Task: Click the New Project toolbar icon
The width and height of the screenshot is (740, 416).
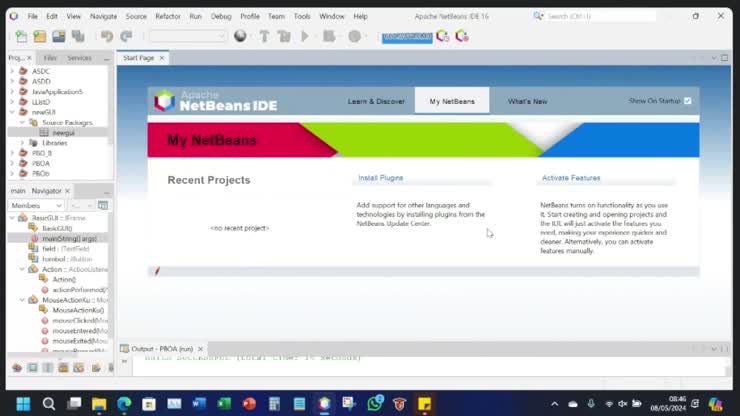Action: tap(39, 36)
